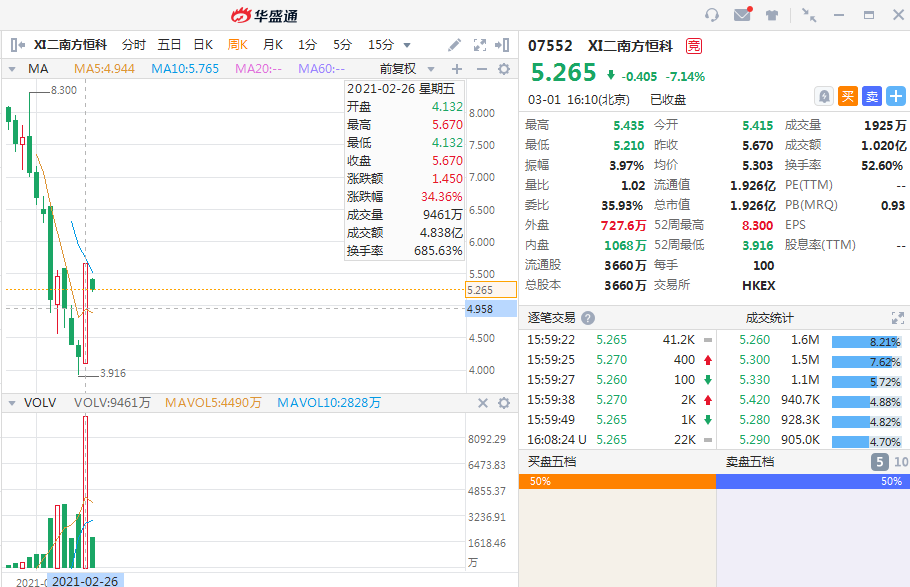Switch to the 月K chart tab
Screen dimensions: 910x587
point(272,45)
